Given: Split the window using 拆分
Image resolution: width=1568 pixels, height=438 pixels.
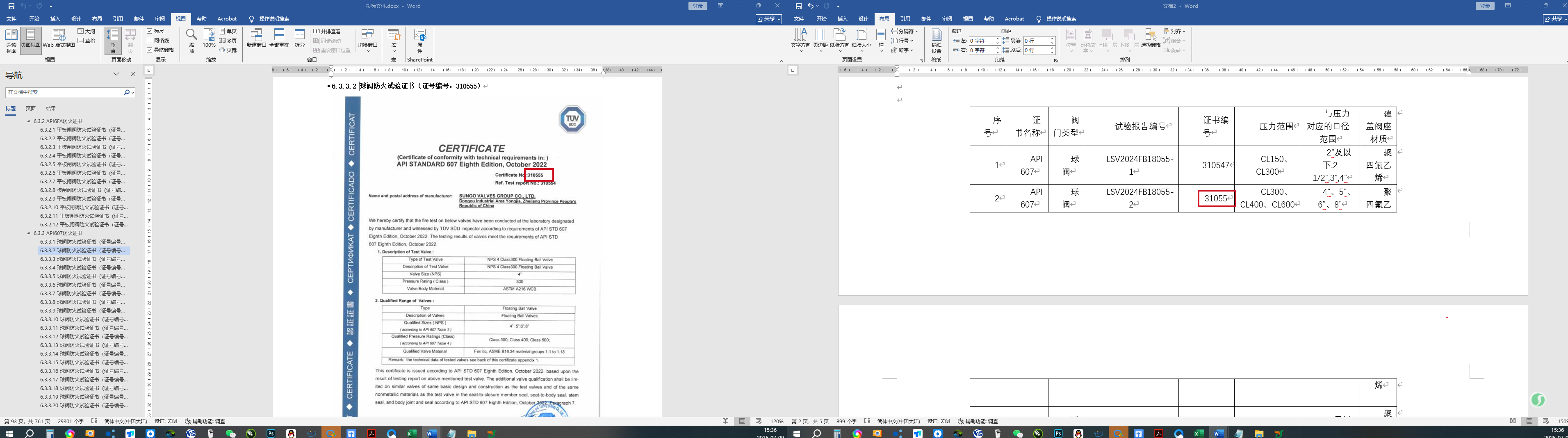Looking at the screenshot, I should tap(299, 39).
